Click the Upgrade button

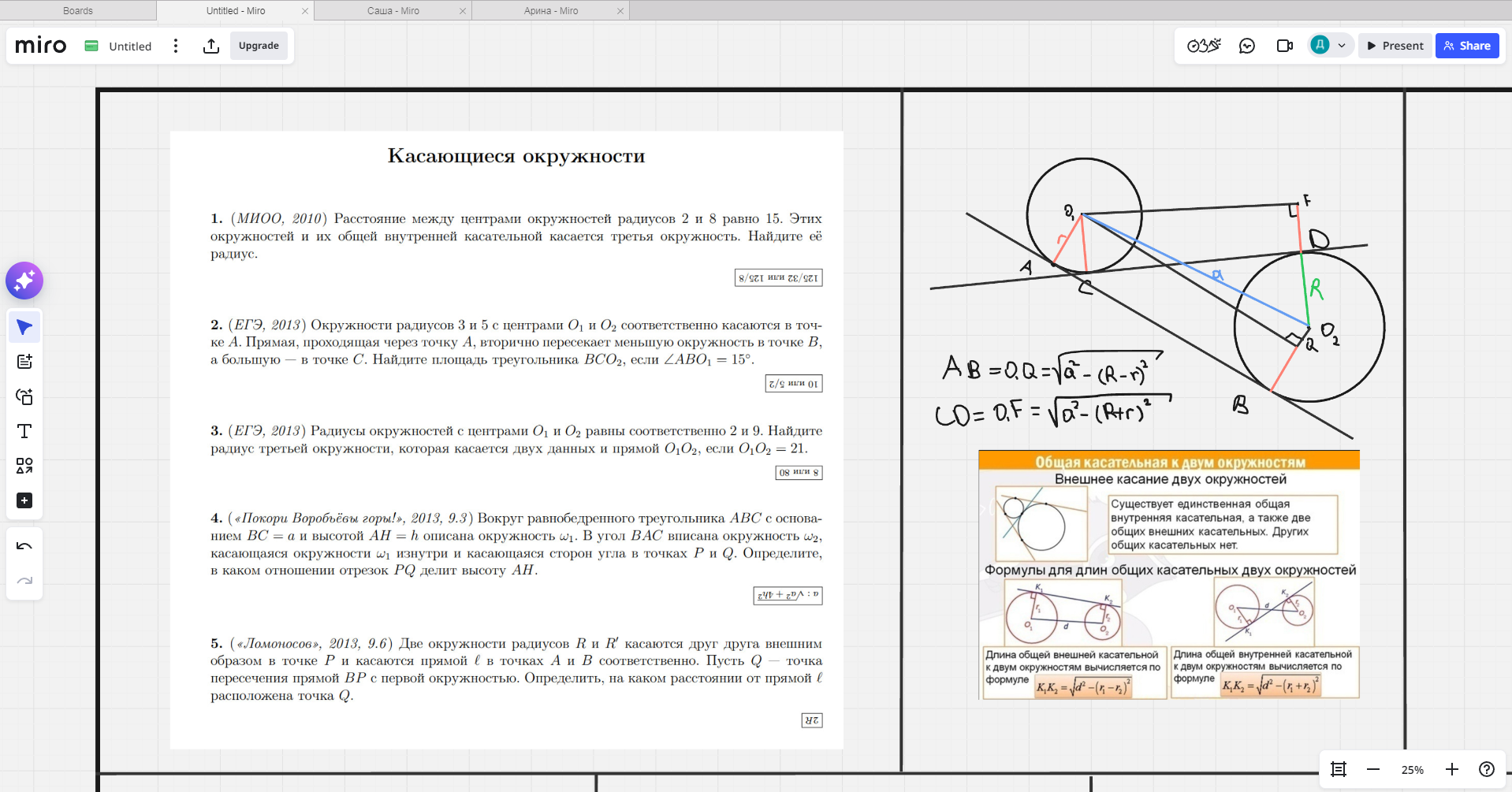click(x=259, y=46)
